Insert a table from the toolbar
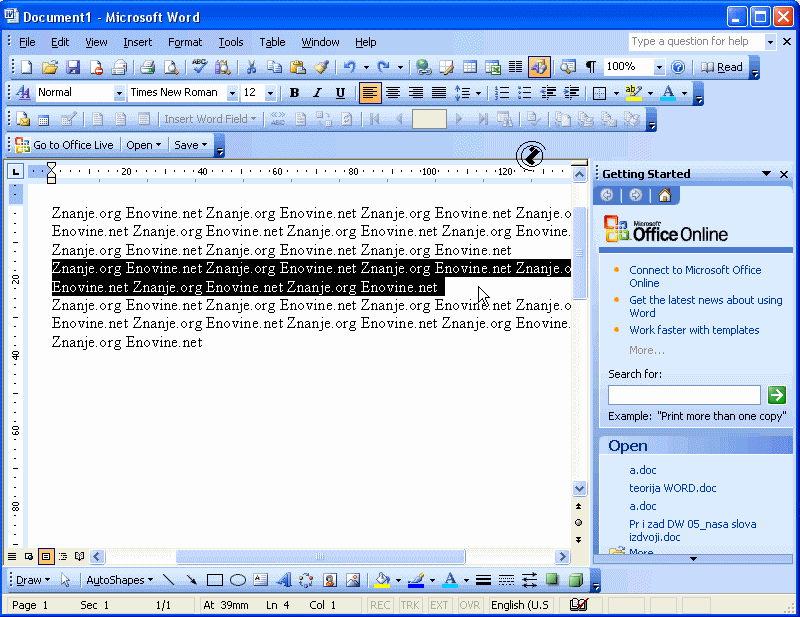This screenshot has width=800, height=617. pyautogui.click(x=470, y=67)
